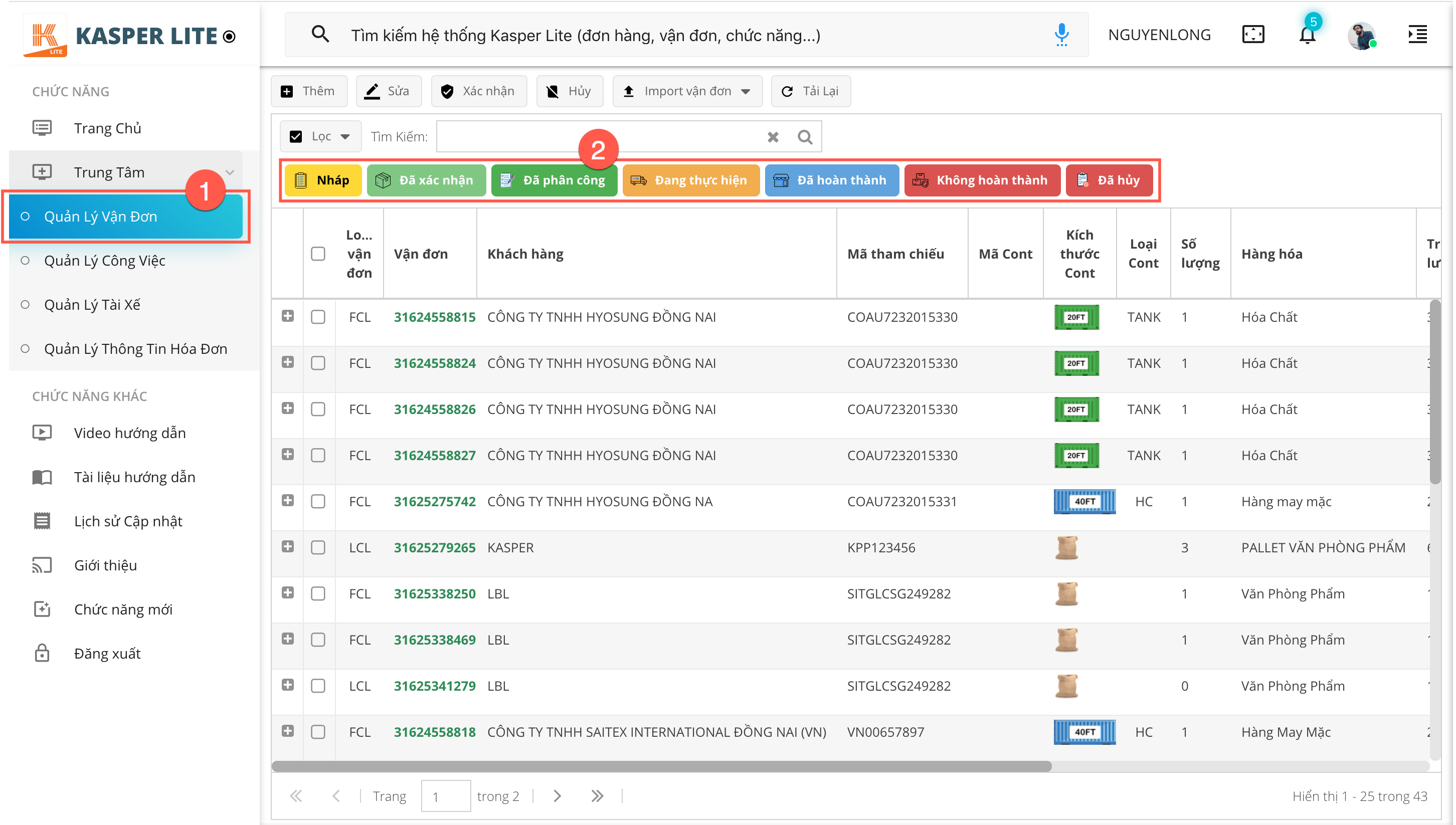Screen dimensions: 1456x825
Task: Open shipment link 31625338250
Action: tap(434, 593)
